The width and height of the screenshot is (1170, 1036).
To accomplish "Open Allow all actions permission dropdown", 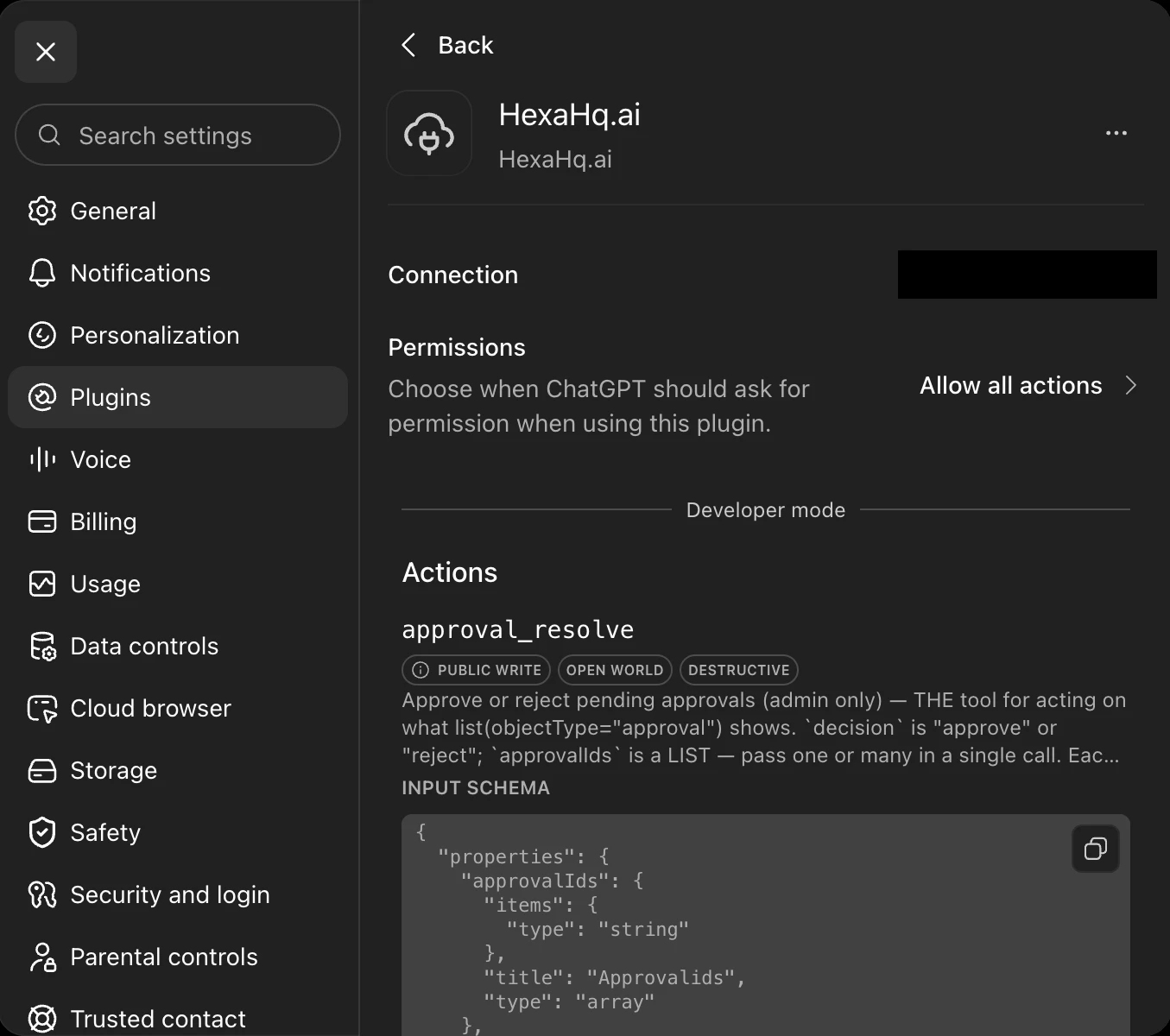I will coord(1028,385).
